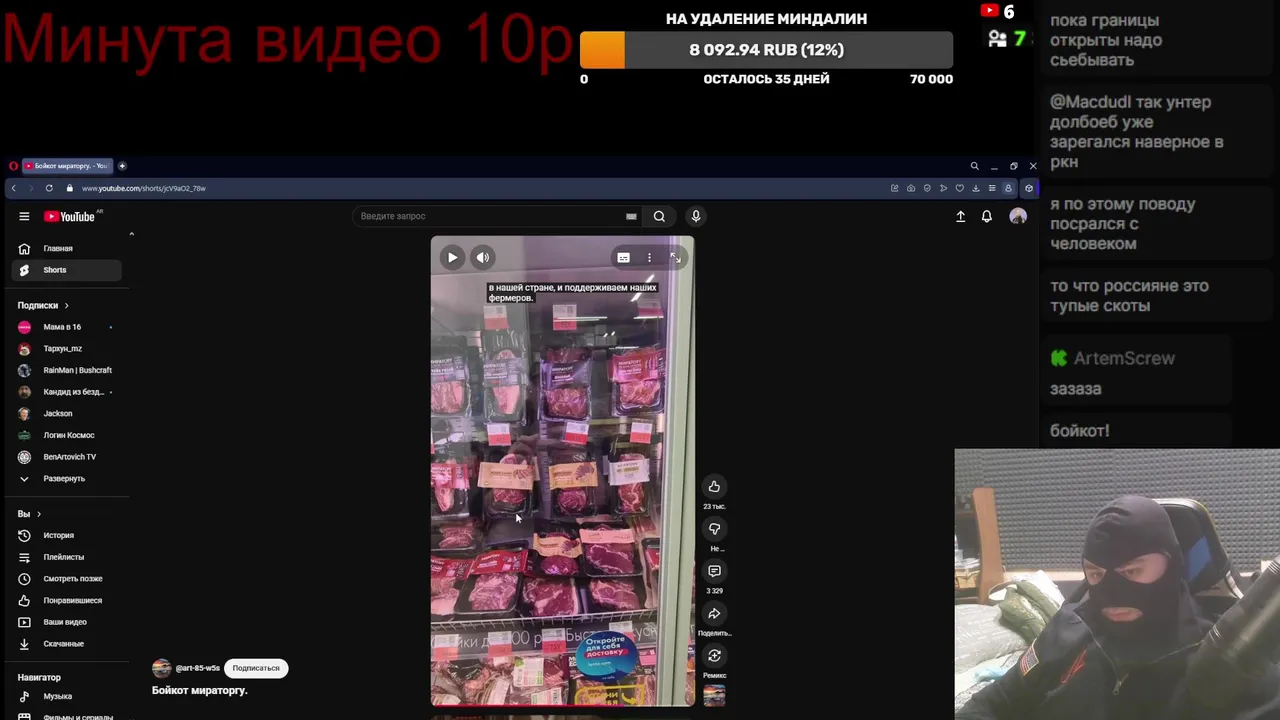Open Ваши видео in sidebar
This screenshot has height=720, width=1280.
(x=67, y=622)
